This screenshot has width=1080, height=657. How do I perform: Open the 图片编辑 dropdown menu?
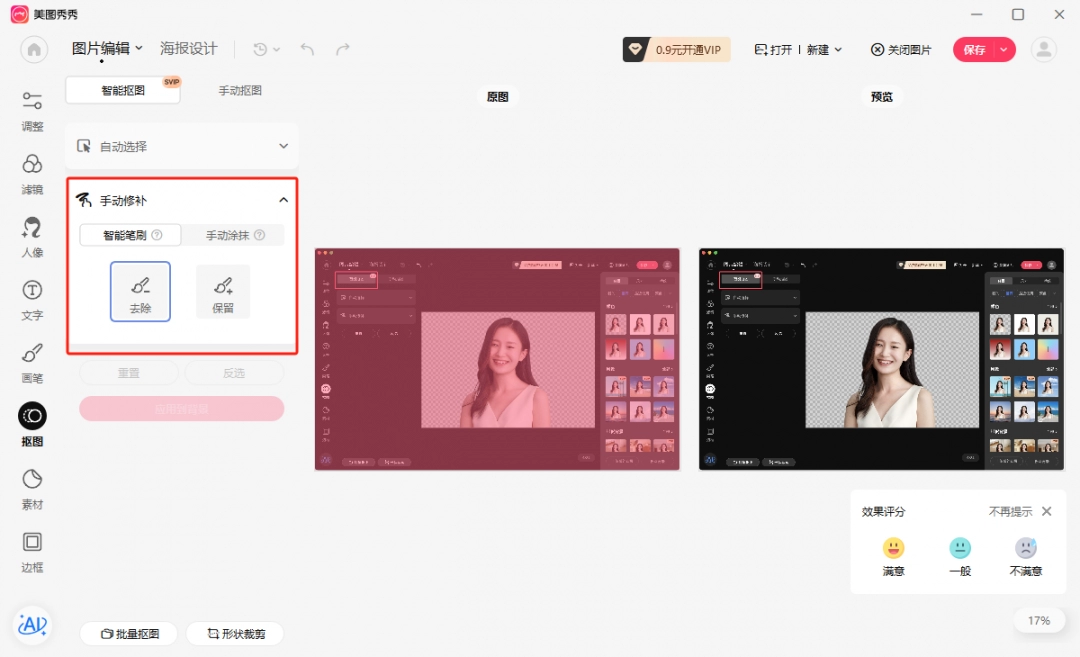(107, 48)
